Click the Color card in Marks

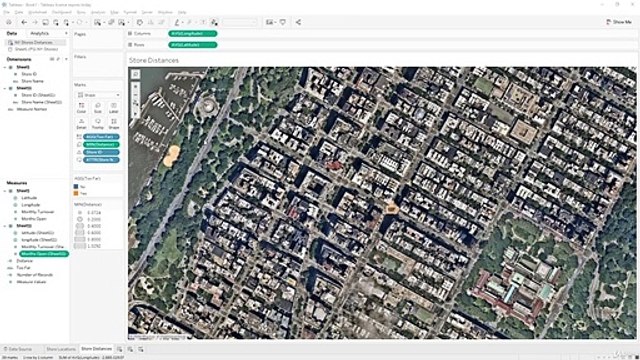(x=82, y=108)
